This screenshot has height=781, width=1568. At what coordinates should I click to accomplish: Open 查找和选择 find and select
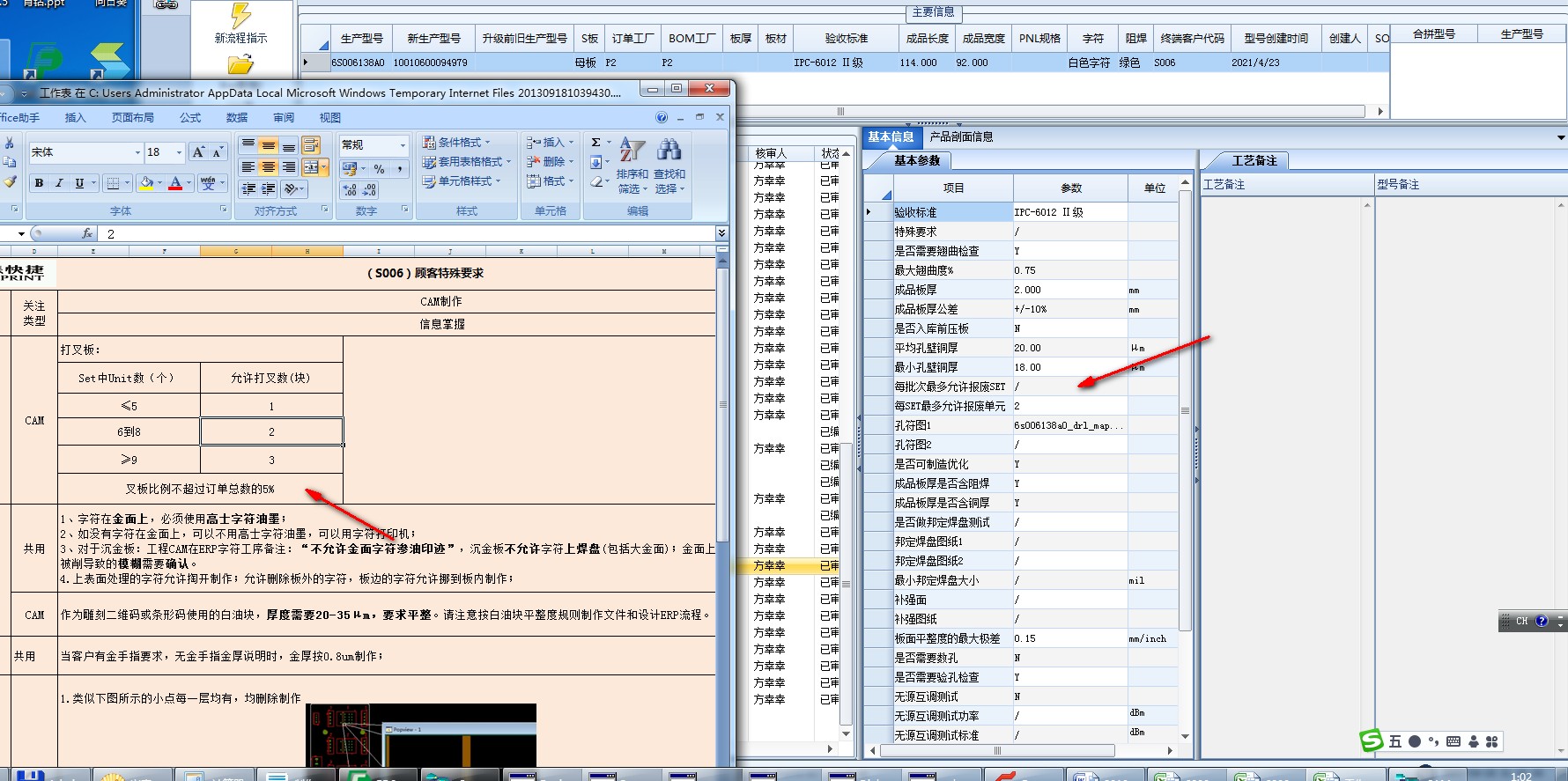tap(669, 166)
